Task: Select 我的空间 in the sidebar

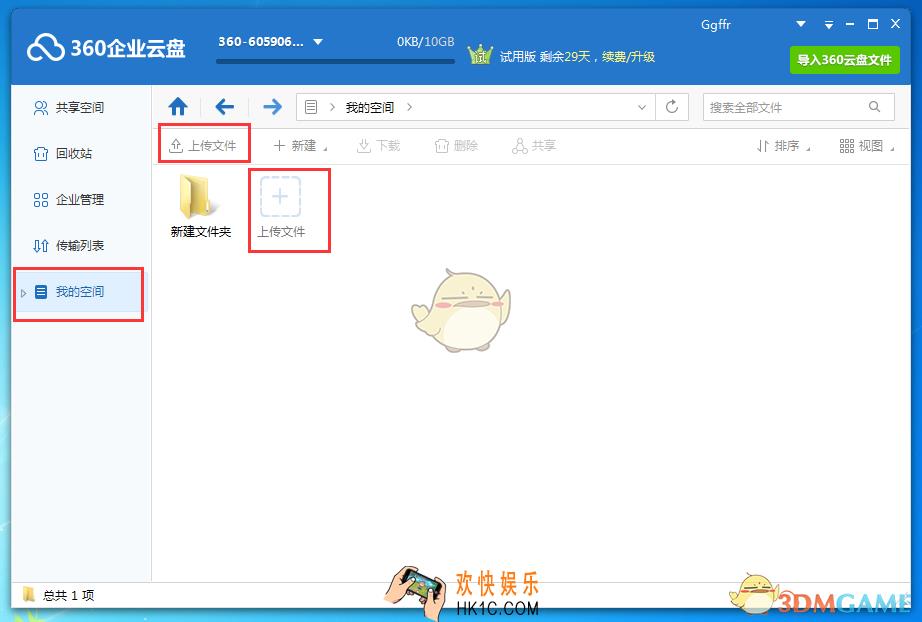Action: pyautogui.click(x=78, y=292)
